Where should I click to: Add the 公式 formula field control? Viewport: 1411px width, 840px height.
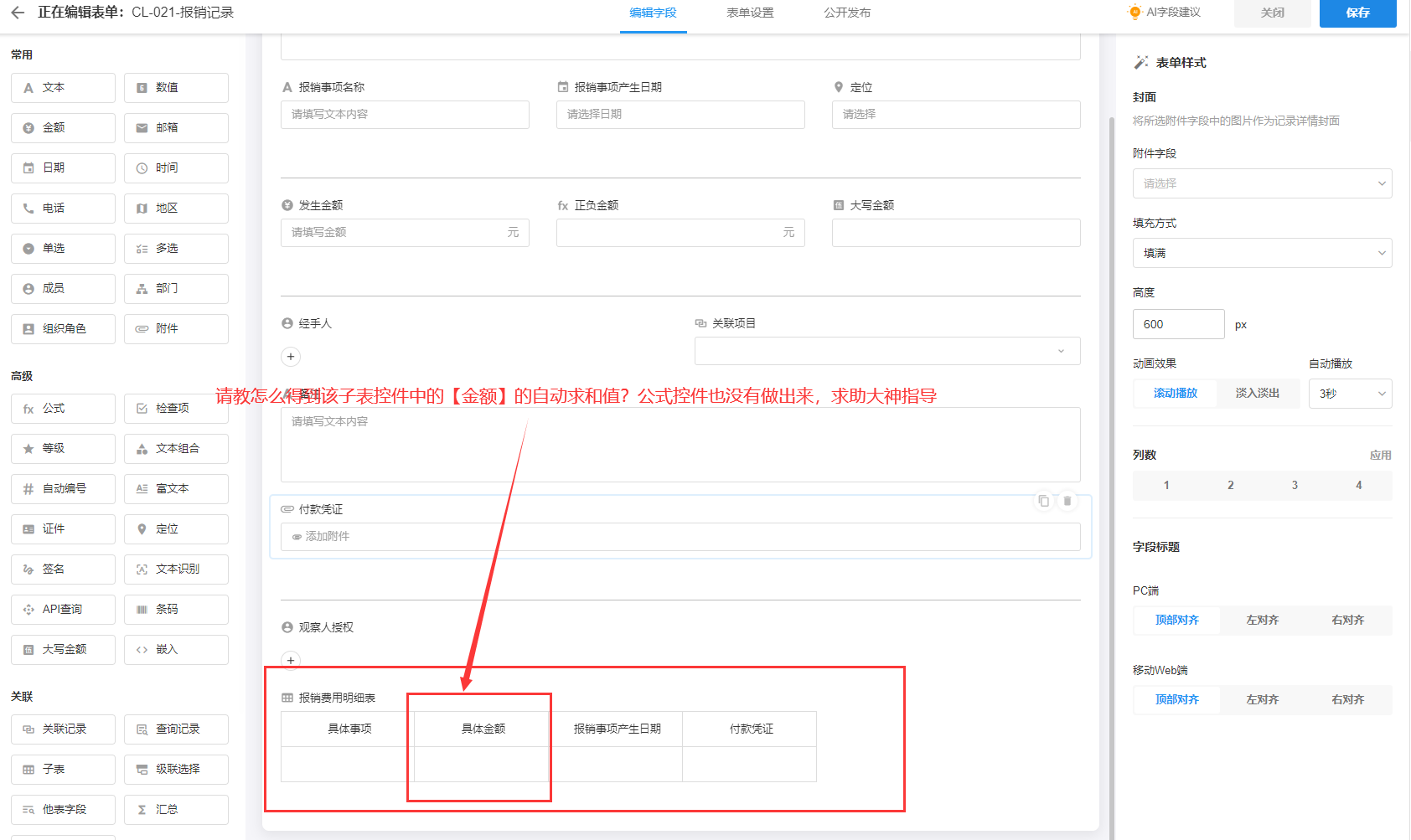coord(63,409)
